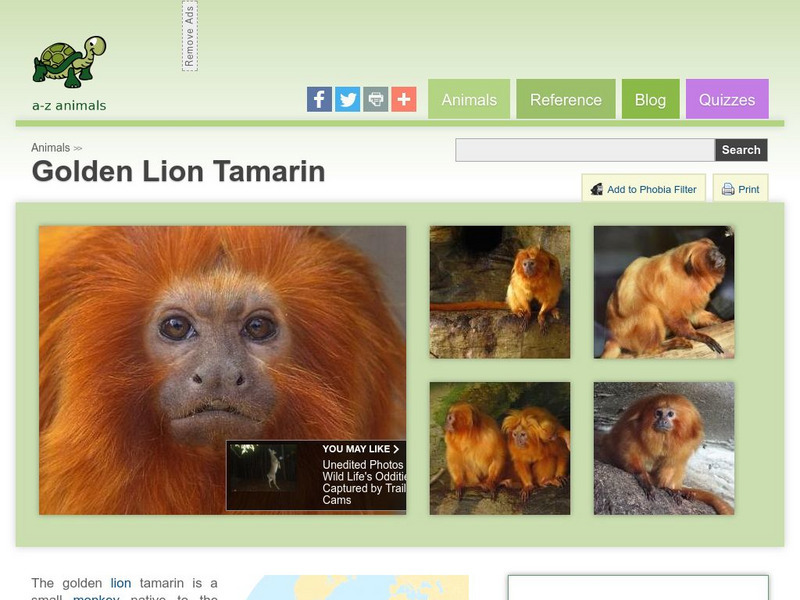The image size is (800, 600).
Task: Click the YOU MAY LIKE heading
Action: (361, 449)
